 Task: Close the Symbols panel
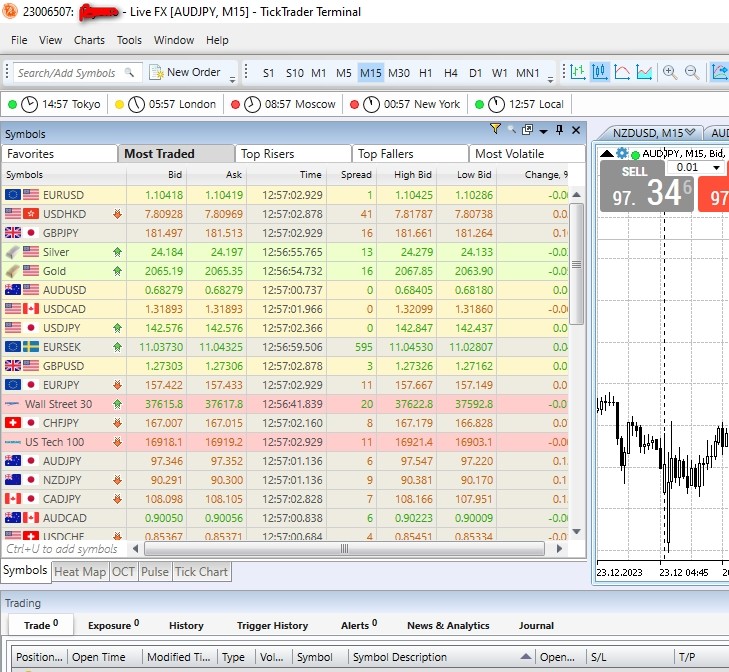[576, 130]
